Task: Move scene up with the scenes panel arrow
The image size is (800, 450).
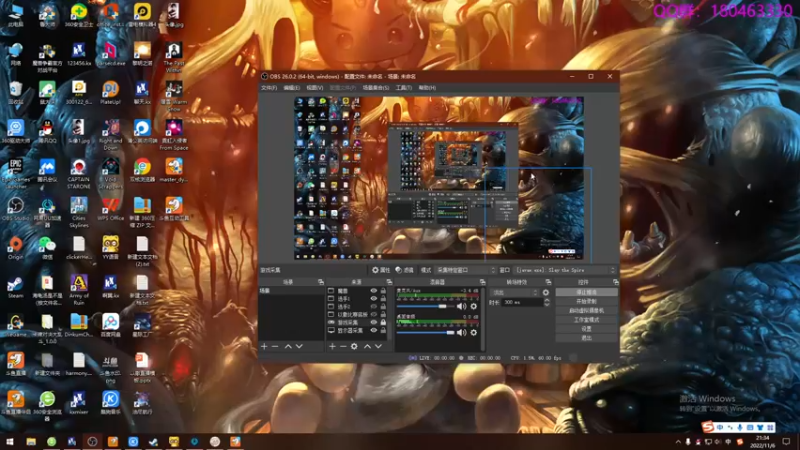Action: pos(288,346)
